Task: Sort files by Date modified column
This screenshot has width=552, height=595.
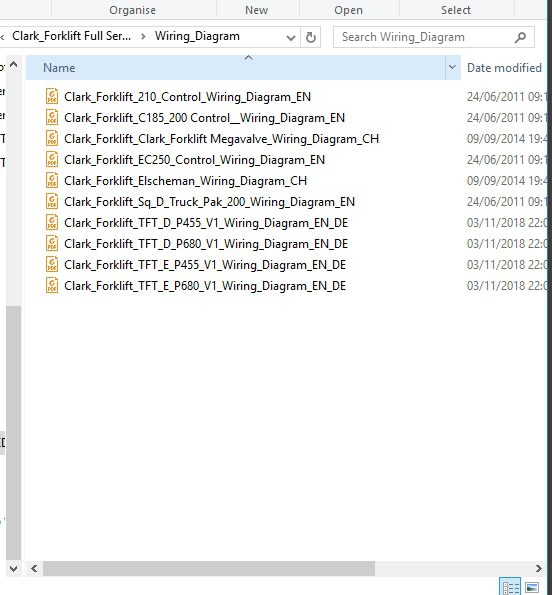Action: pos(504,68)
